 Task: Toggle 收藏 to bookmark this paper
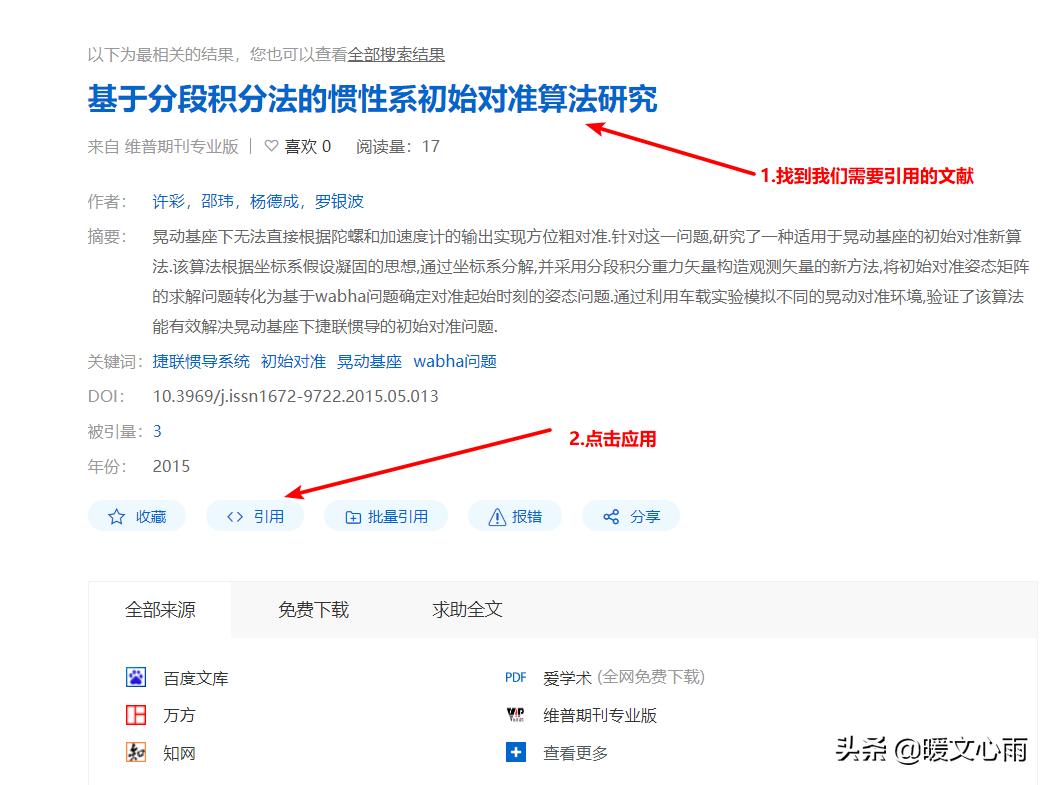coord(137,516)
